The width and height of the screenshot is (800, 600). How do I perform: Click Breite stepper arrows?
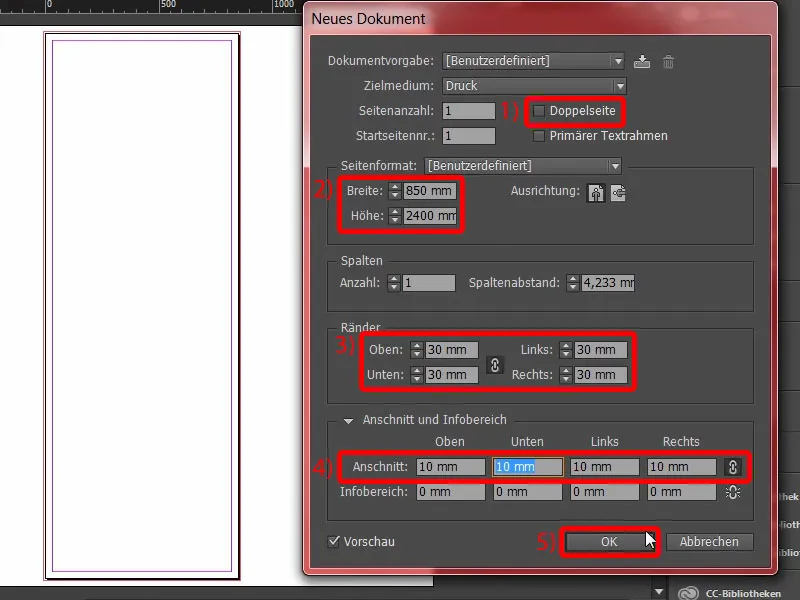pos(394,191)
